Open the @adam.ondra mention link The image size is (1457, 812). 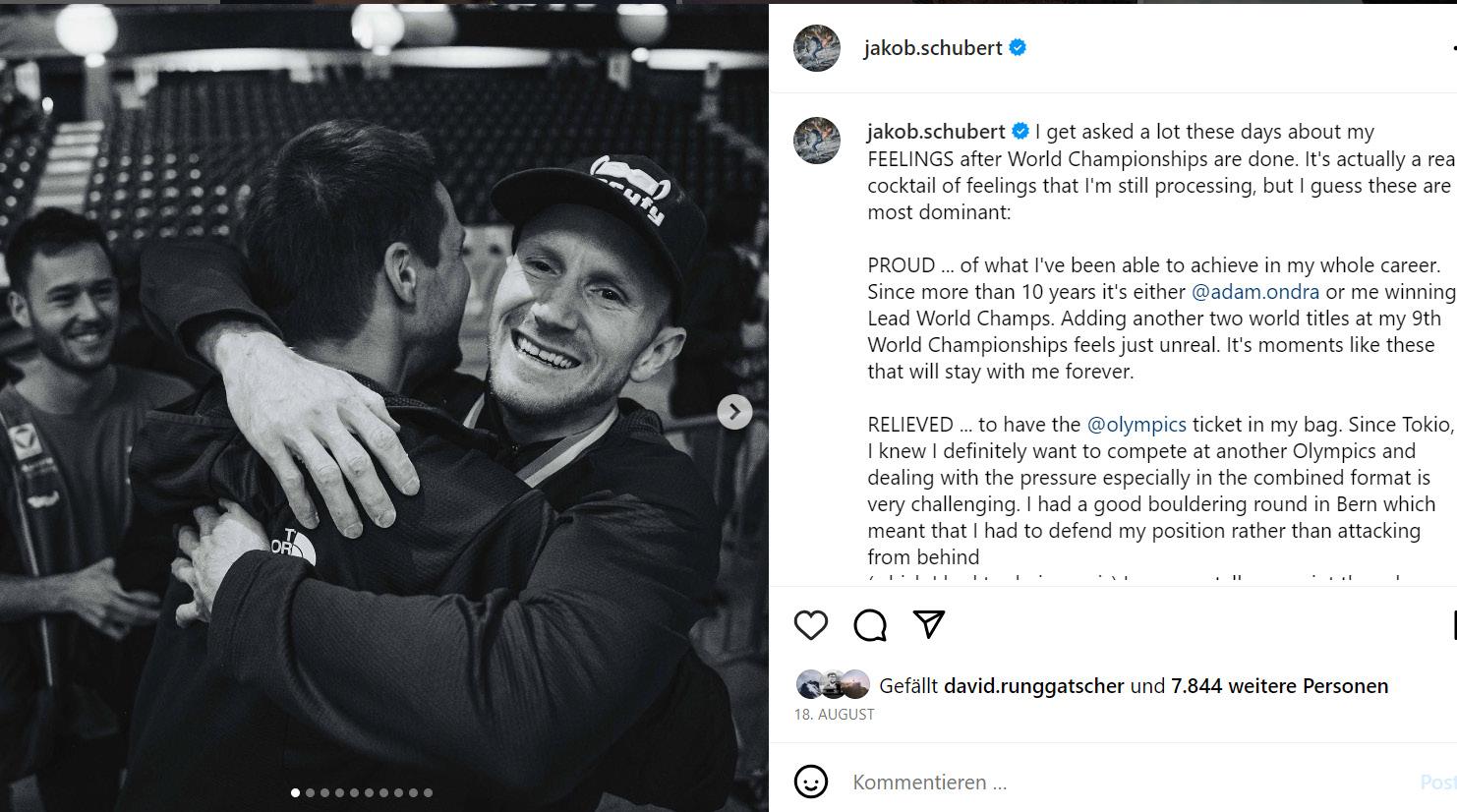click(x=1255, y=292)
